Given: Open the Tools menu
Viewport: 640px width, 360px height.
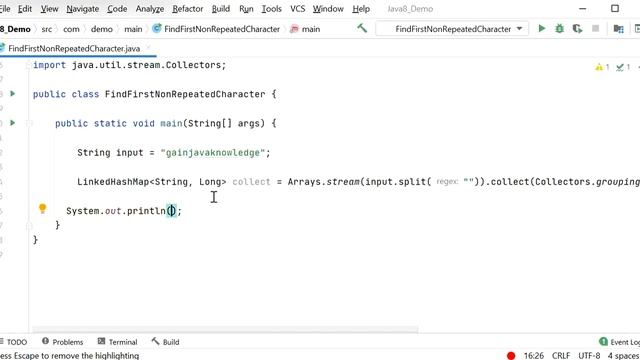Looking at the screenshot, I should (x=271, y=9).
